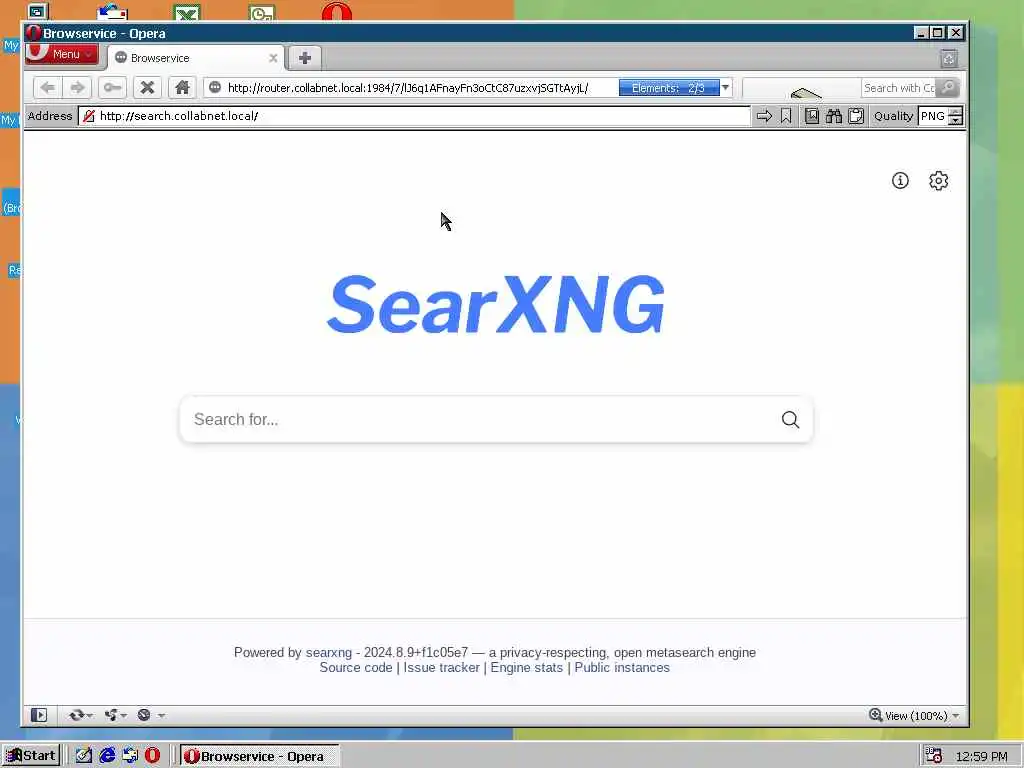Open the Browservice download/save page icon
The height and width of the screenshot is (768, 1024).
[812, 116]
